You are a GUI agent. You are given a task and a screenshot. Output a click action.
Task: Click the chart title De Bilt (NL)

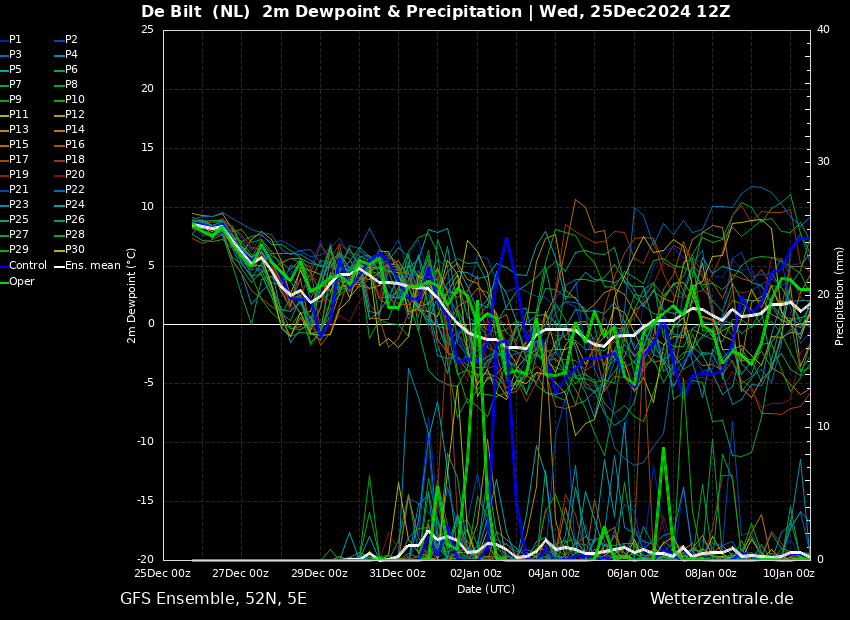pos(196,11)
